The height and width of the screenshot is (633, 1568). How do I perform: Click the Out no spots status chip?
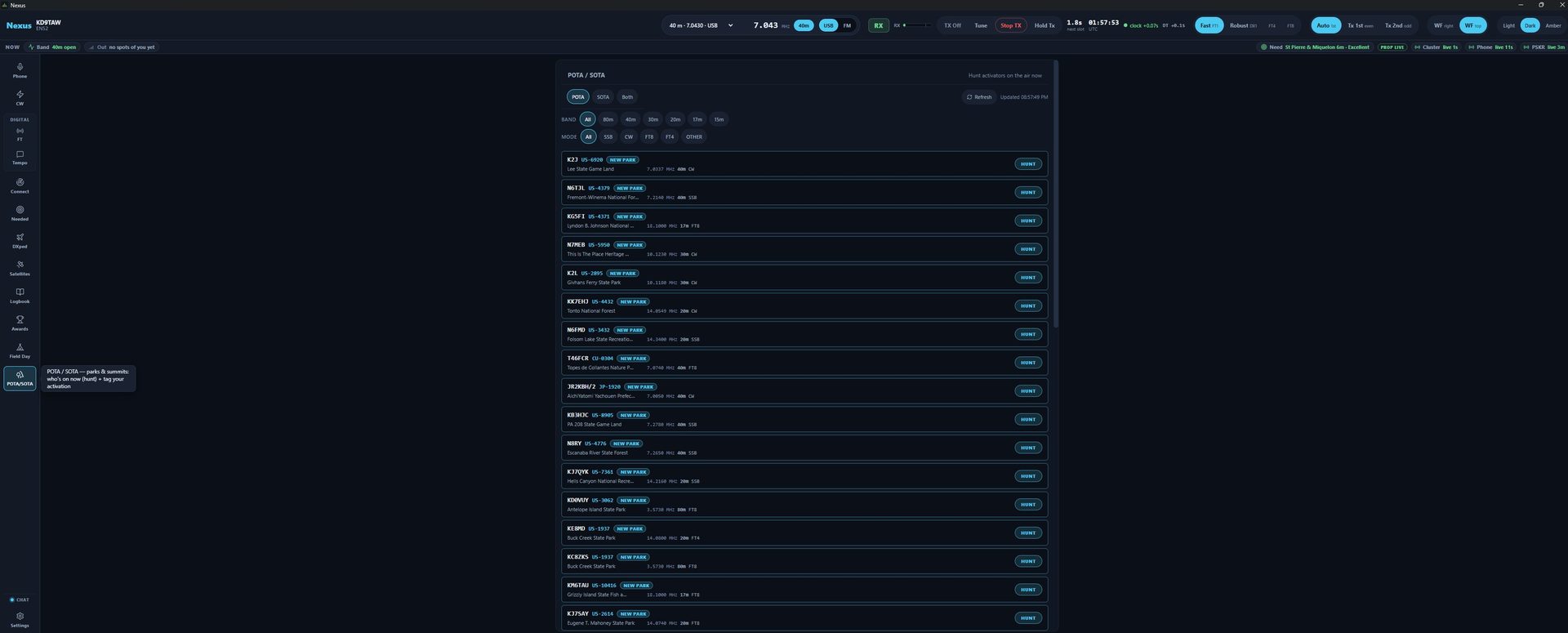tap(122, 47)
